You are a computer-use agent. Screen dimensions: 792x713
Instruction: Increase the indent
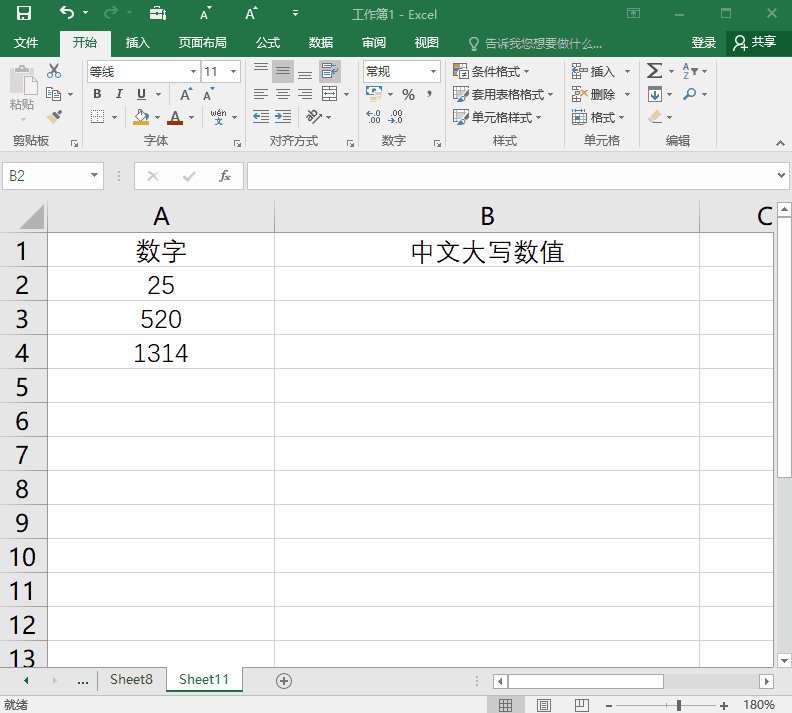pyautogui.click(x=283, y=117)
